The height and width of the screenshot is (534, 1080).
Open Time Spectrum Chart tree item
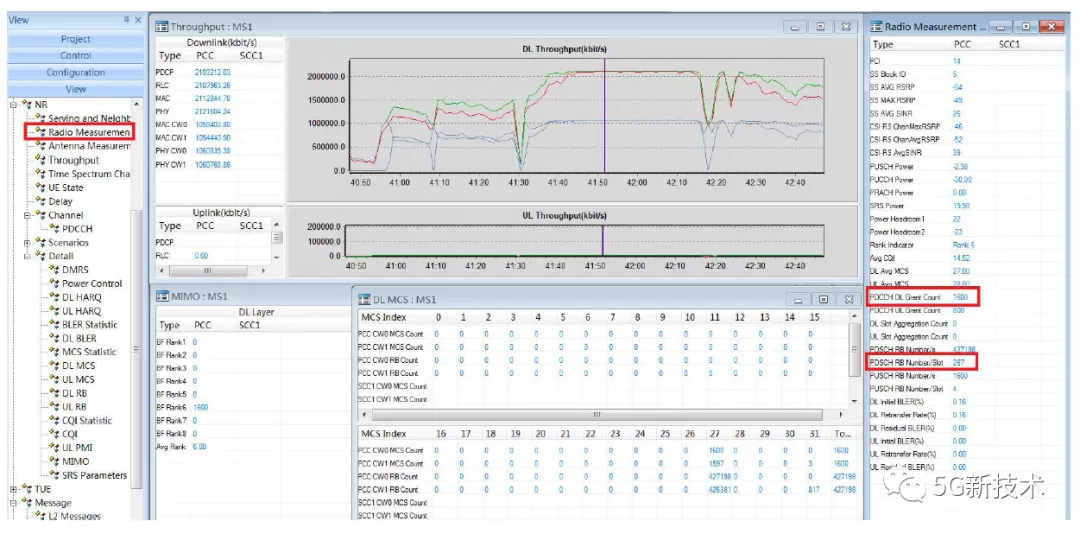coord(83,174)
